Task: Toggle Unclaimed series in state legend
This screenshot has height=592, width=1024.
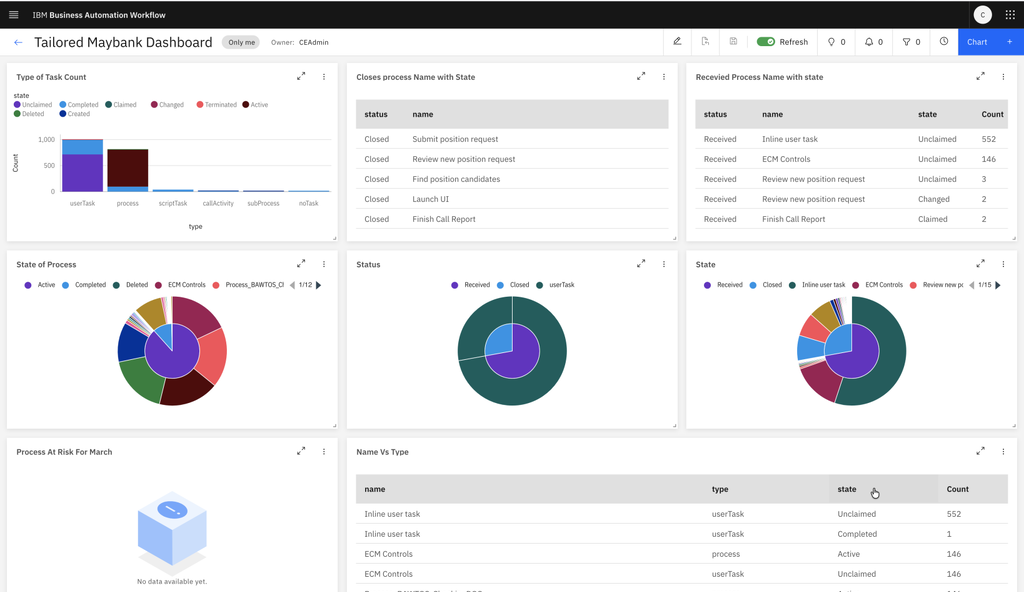Action: 32,104
